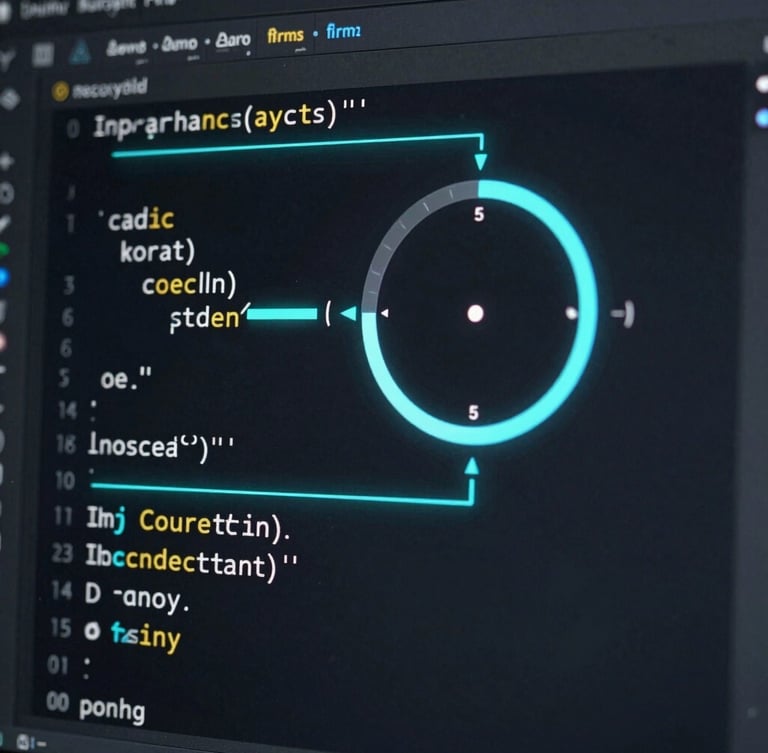Click the code text "D -anoy."
768x753 pixels.
pos(137,599)
